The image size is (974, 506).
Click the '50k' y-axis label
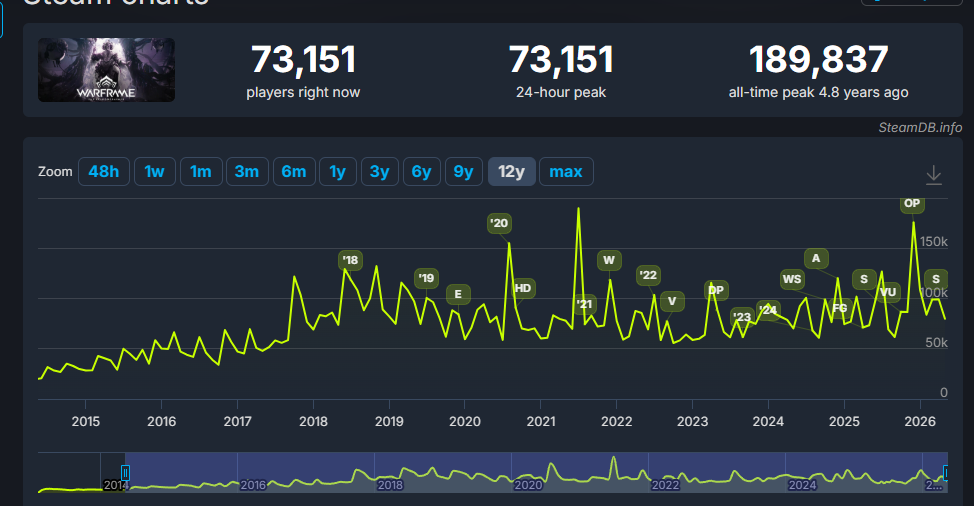pos(936,343)
